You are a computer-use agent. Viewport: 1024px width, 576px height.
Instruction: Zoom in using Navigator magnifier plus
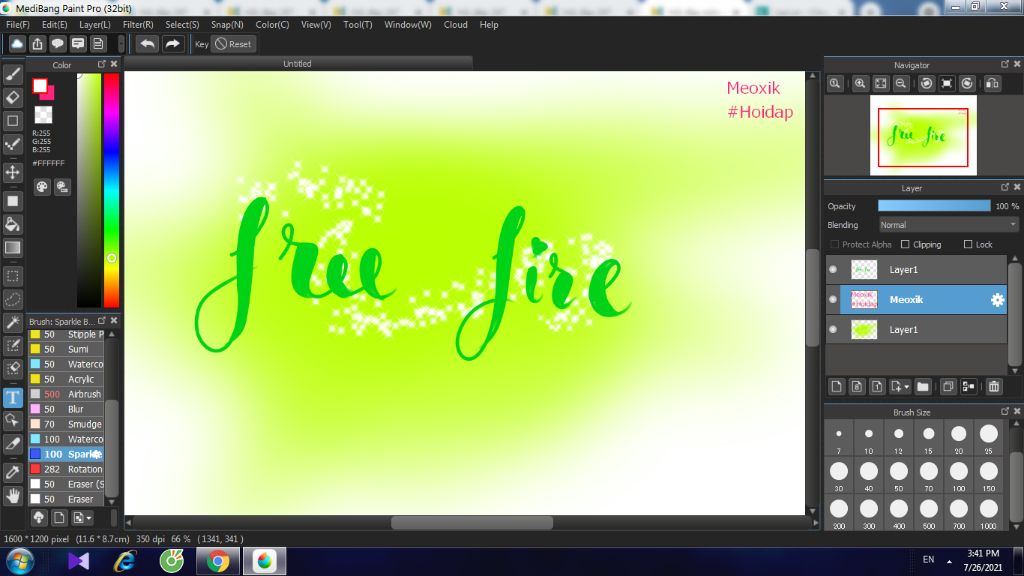click(x=860, y=84)
